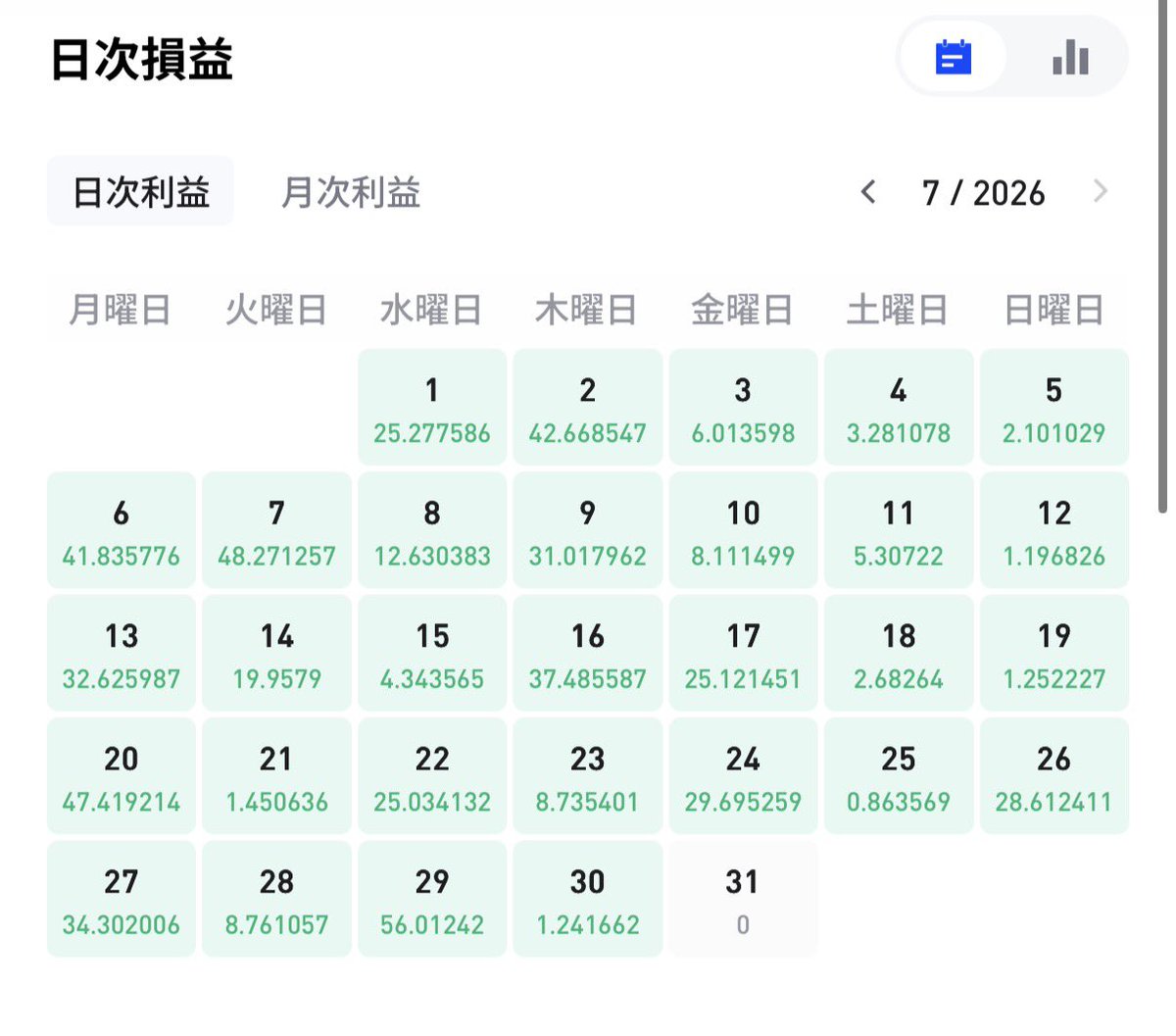Click the vertical scrollbar at right edge

[1162, 257]
